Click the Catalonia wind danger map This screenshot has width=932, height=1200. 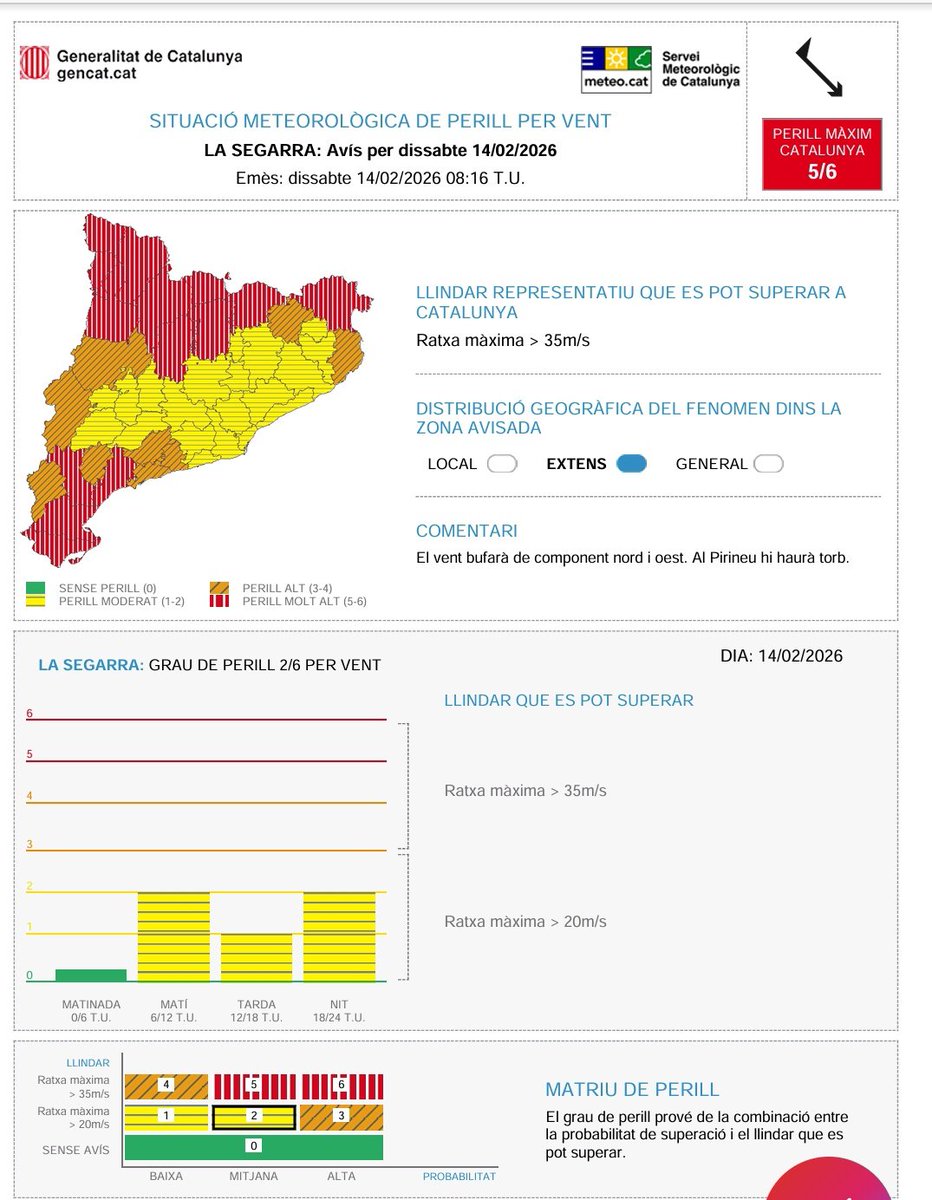(x=198, y=390)
